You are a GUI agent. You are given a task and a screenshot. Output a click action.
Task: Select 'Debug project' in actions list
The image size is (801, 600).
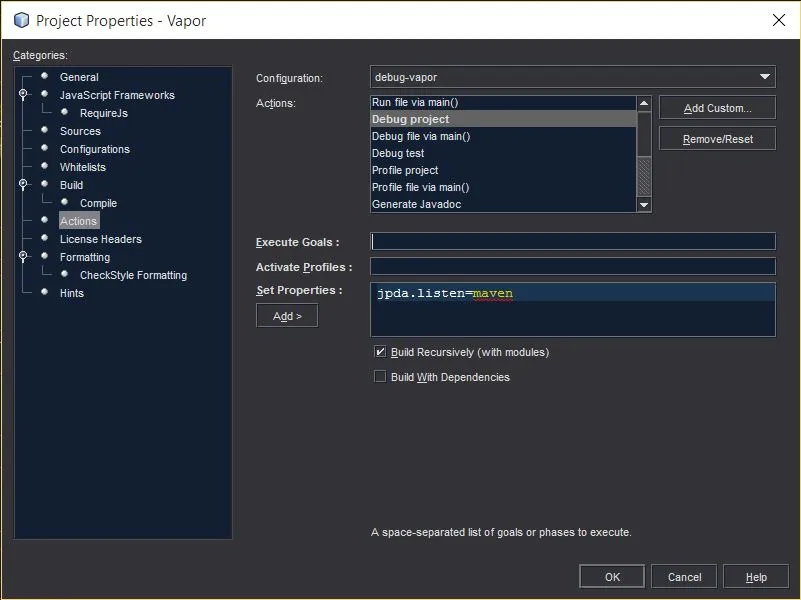[x=503, y=119]
